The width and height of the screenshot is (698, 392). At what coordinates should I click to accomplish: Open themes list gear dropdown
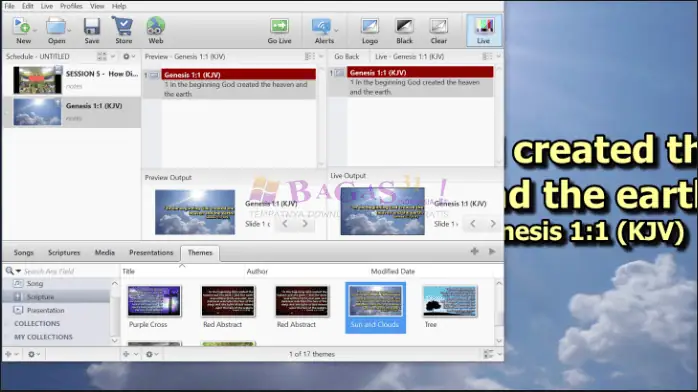pos(153,354)
